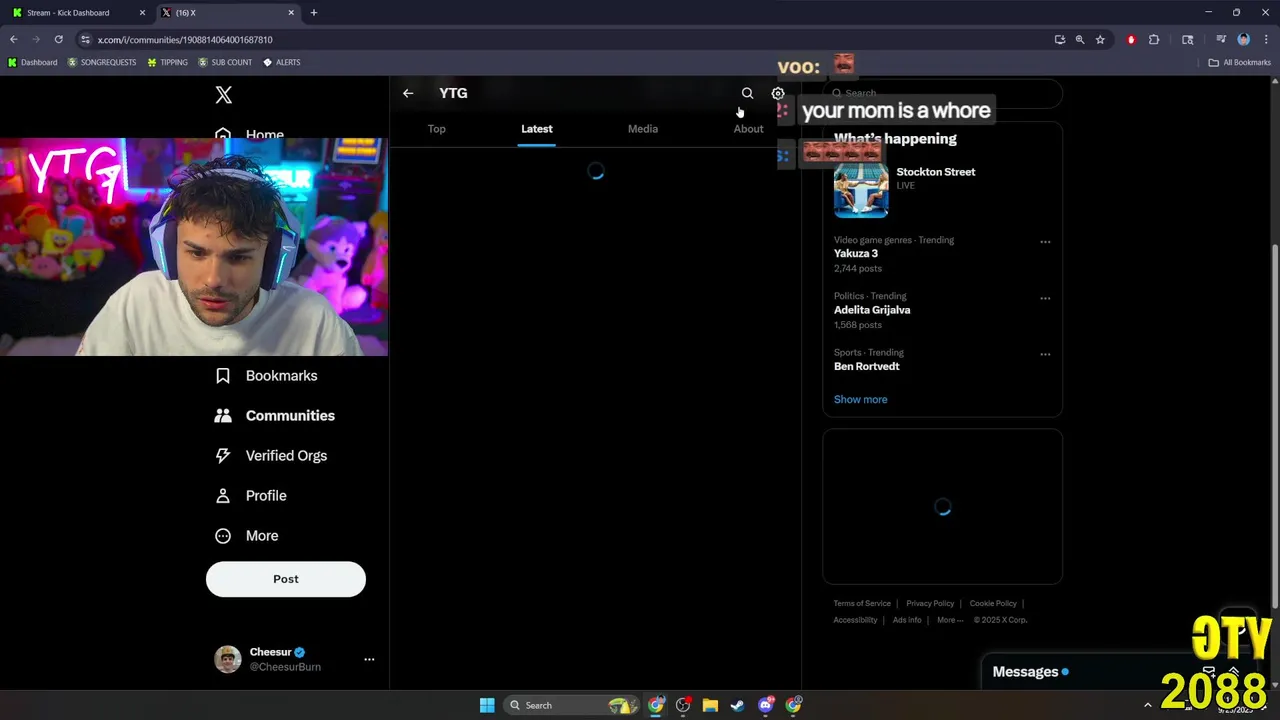Click the install app icon in address bar
1280x720 pixels.
pyautogui.click(x=1059, y=40)
